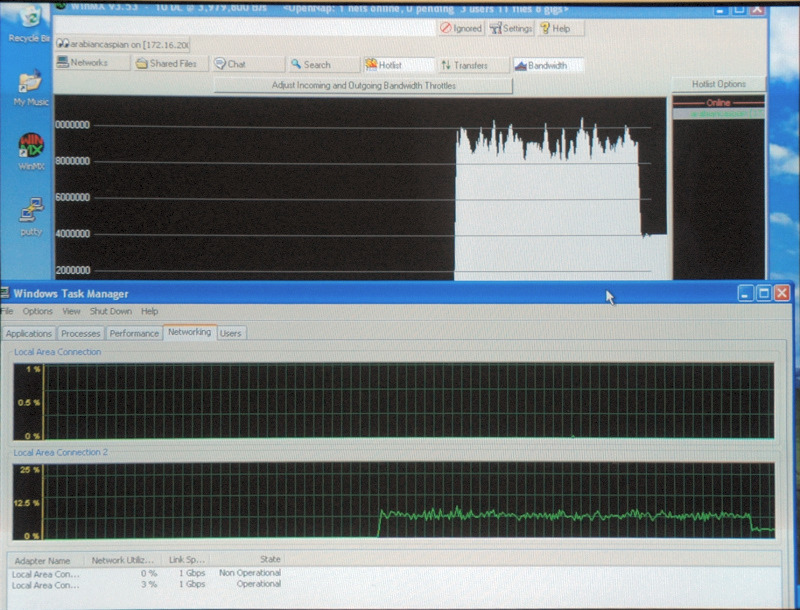
Task: Open Task Manager File menu
Action: click(x=7, y=311)
